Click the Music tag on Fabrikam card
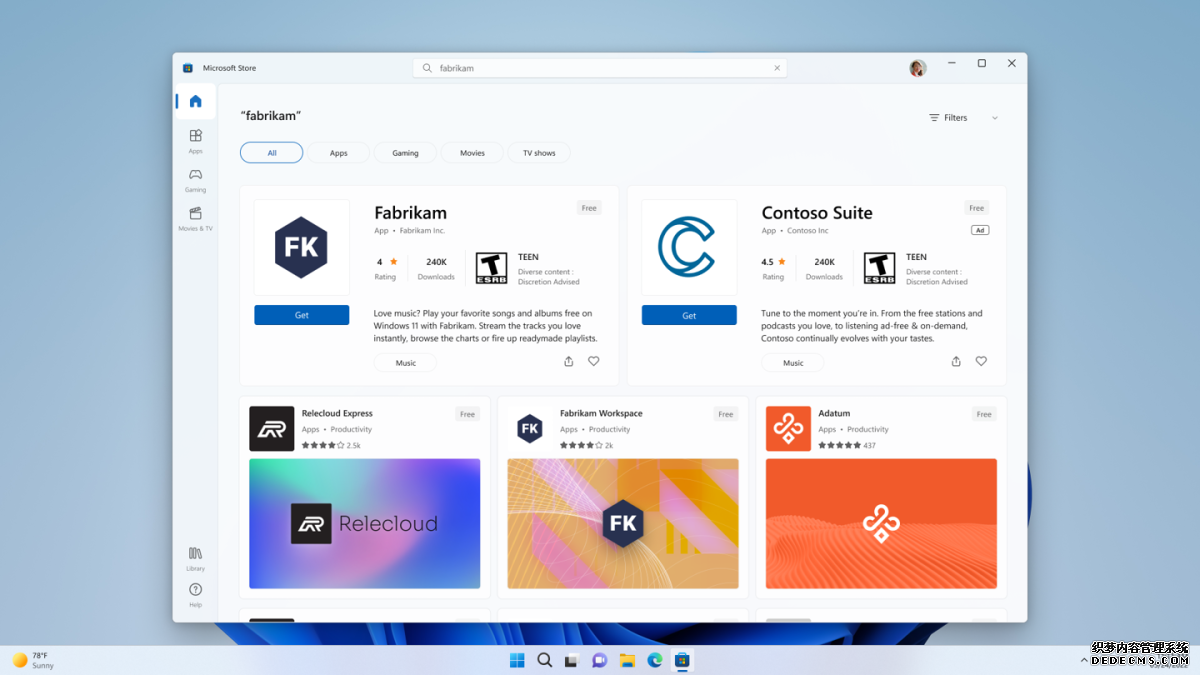Screen dimensions: 1200x675 coord(405,363)
